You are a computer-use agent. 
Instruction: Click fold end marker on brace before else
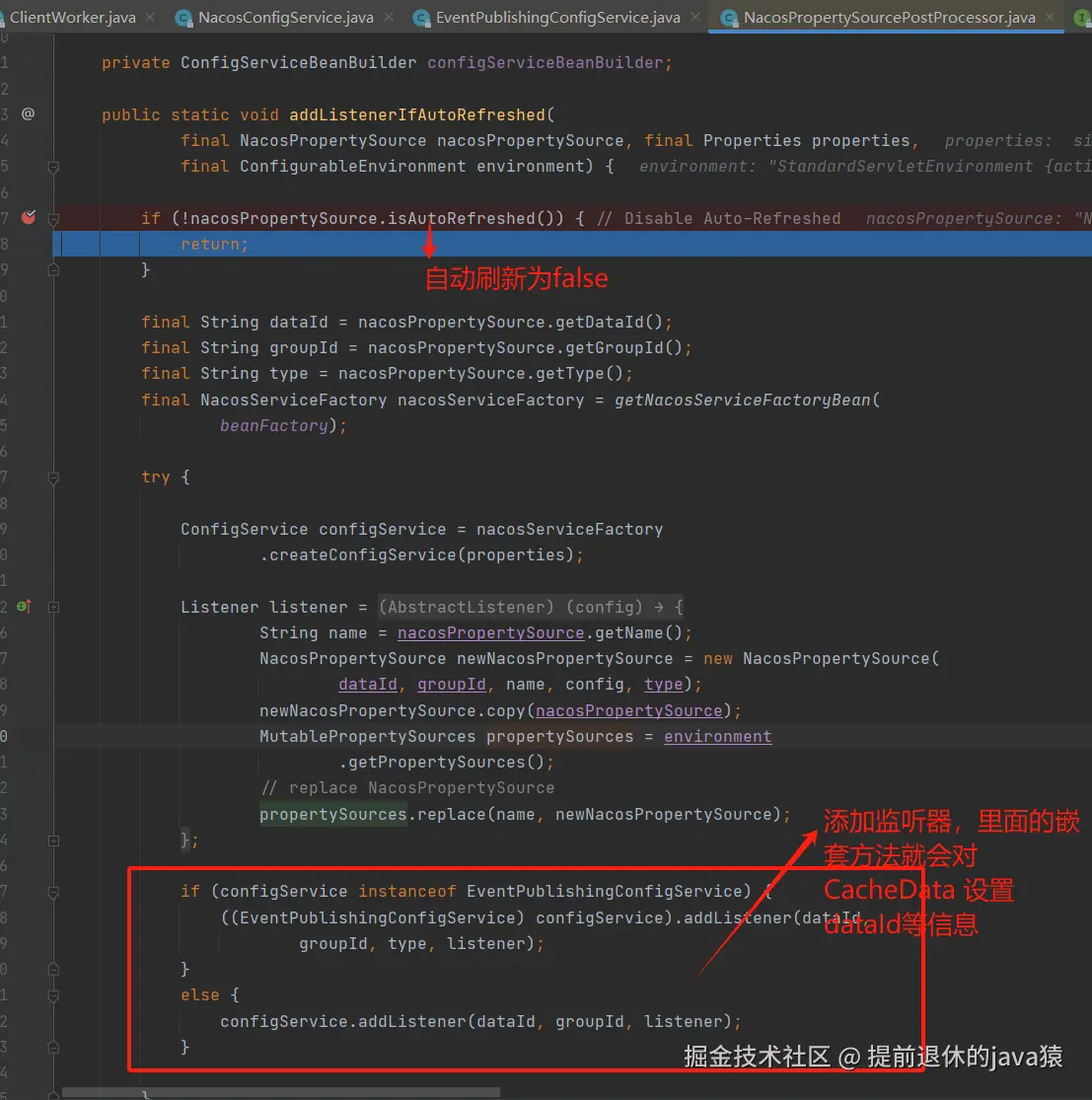(x=53, y=970)
